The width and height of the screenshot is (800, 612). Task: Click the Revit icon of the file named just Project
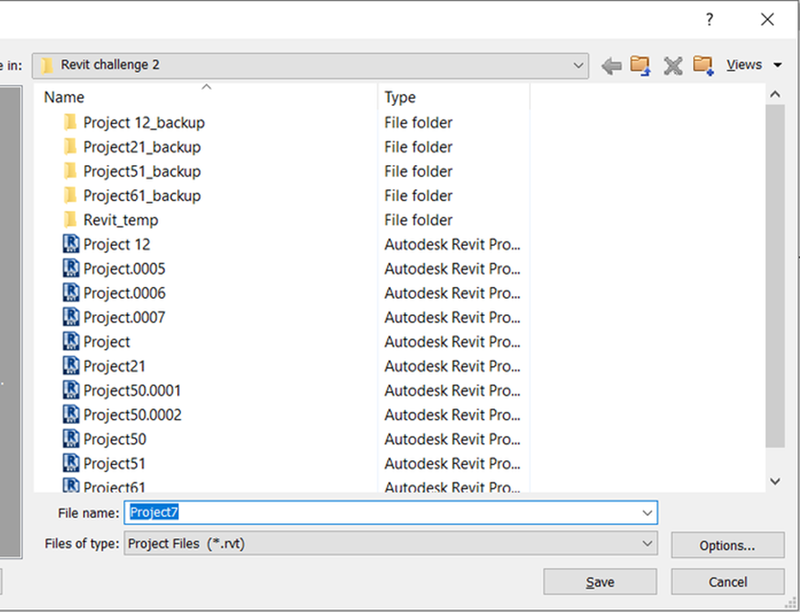[71, 341]
